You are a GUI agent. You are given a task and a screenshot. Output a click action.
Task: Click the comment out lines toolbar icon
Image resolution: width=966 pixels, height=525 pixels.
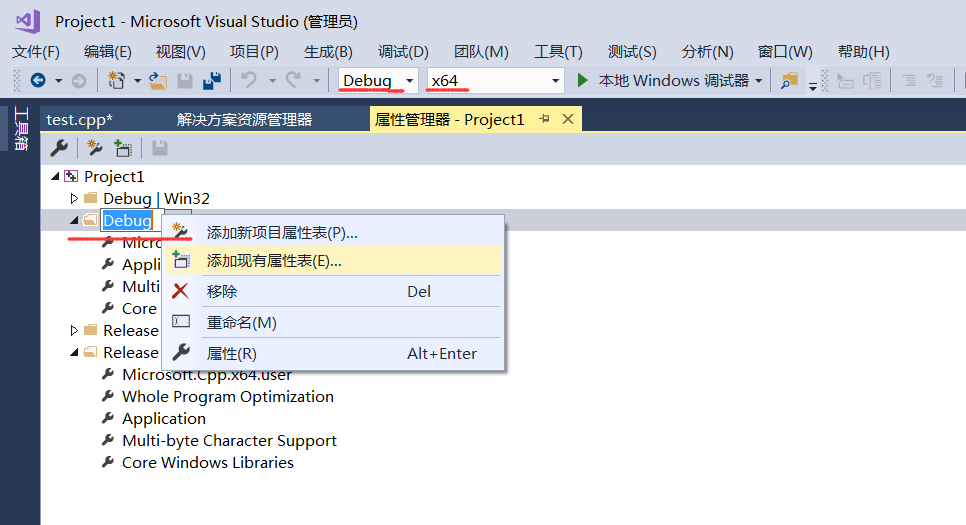click(x=909, y=81)
